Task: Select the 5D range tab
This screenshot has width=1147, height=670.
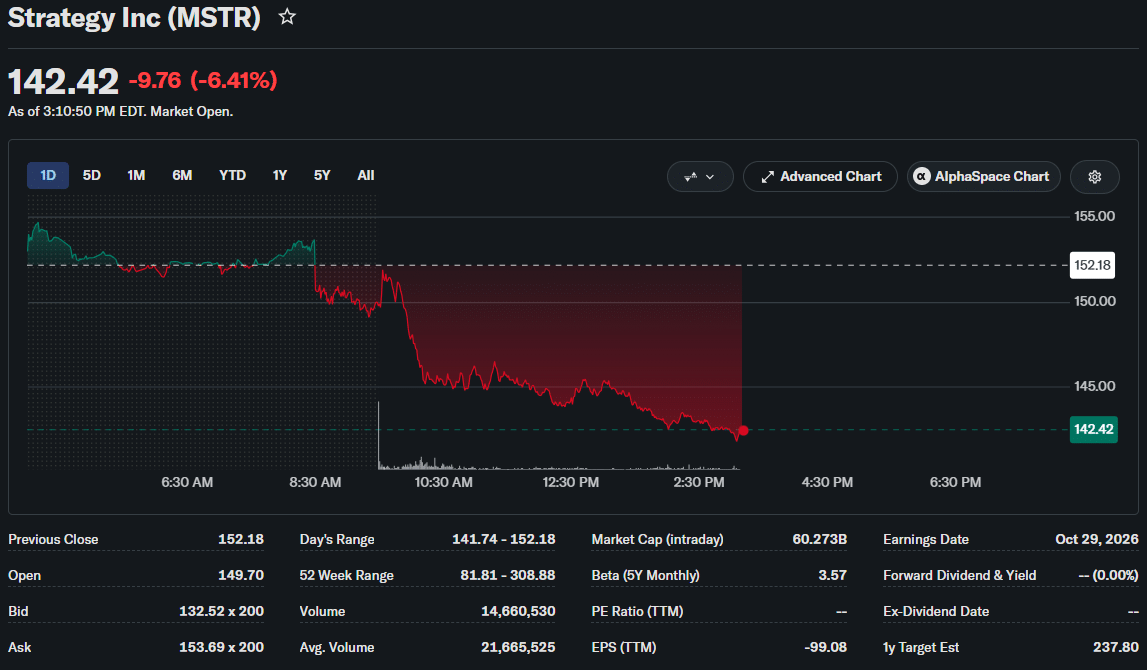Action: [x=91, y=176]
